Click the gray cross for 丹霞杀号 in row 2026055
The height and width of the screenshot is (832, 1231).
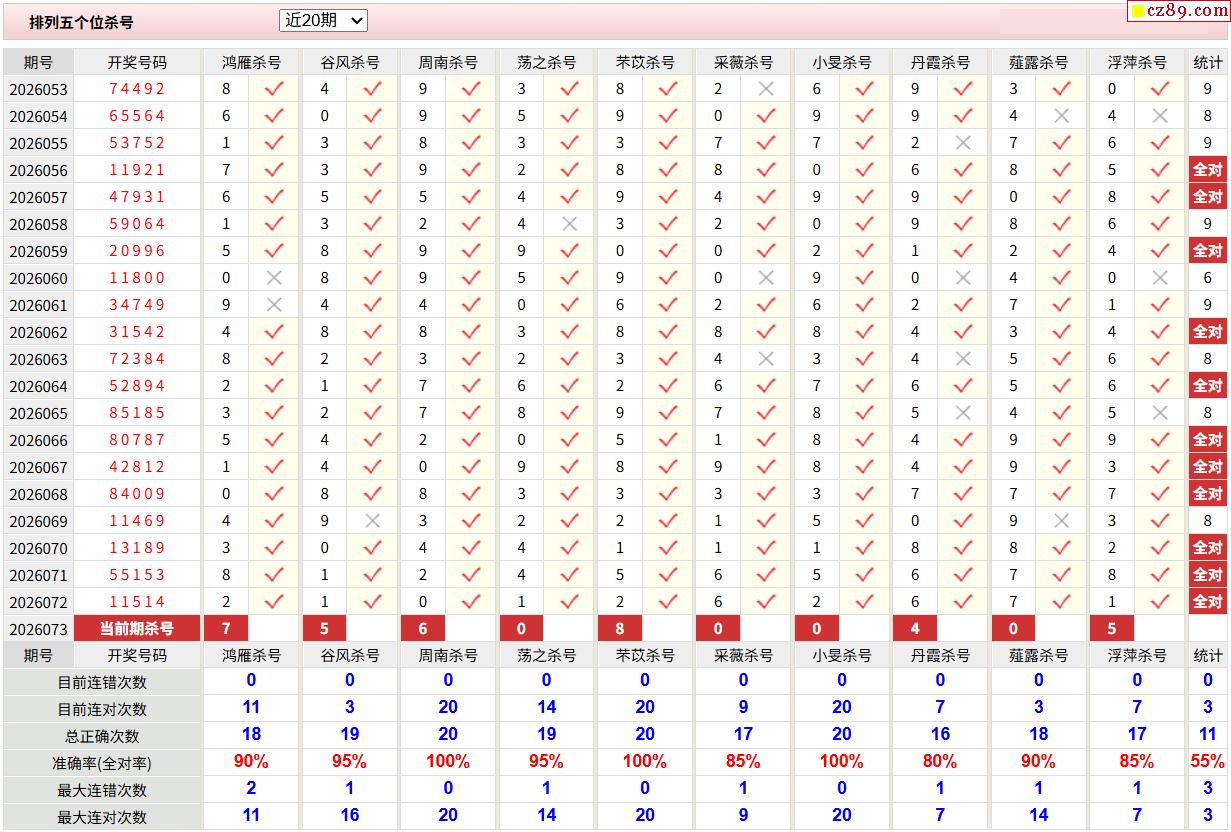coord(963,143)
